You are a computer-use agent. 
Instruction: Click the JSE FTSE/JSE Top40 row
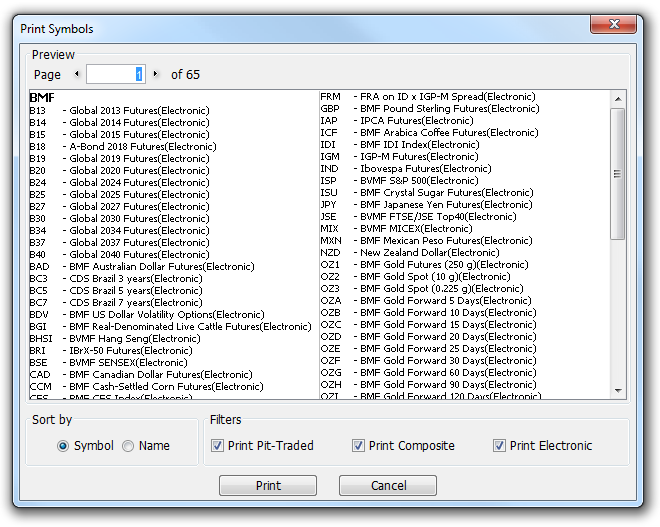(x=418, y=217)
